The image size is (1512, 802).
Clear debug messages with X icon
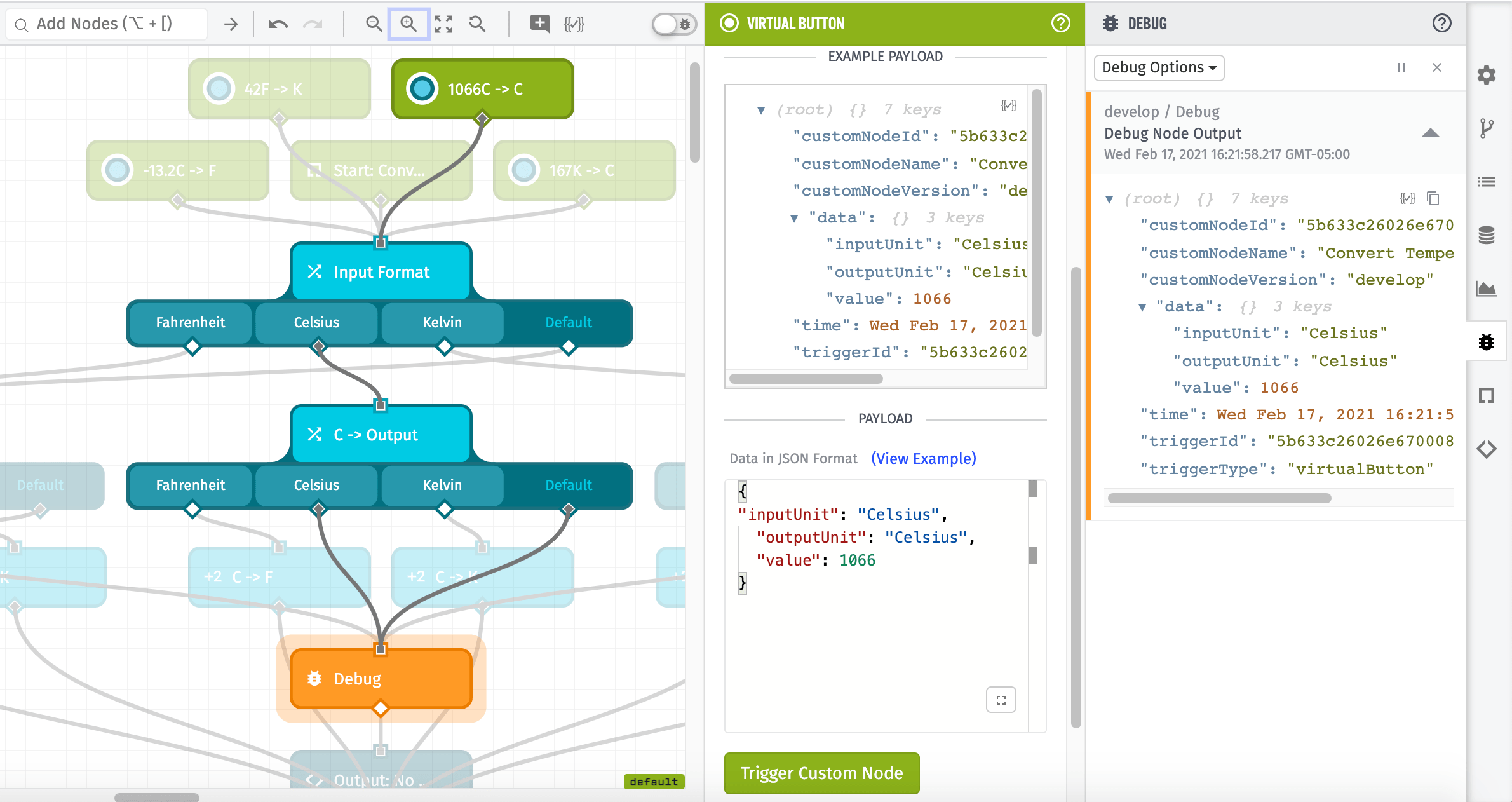[1436, 67]
